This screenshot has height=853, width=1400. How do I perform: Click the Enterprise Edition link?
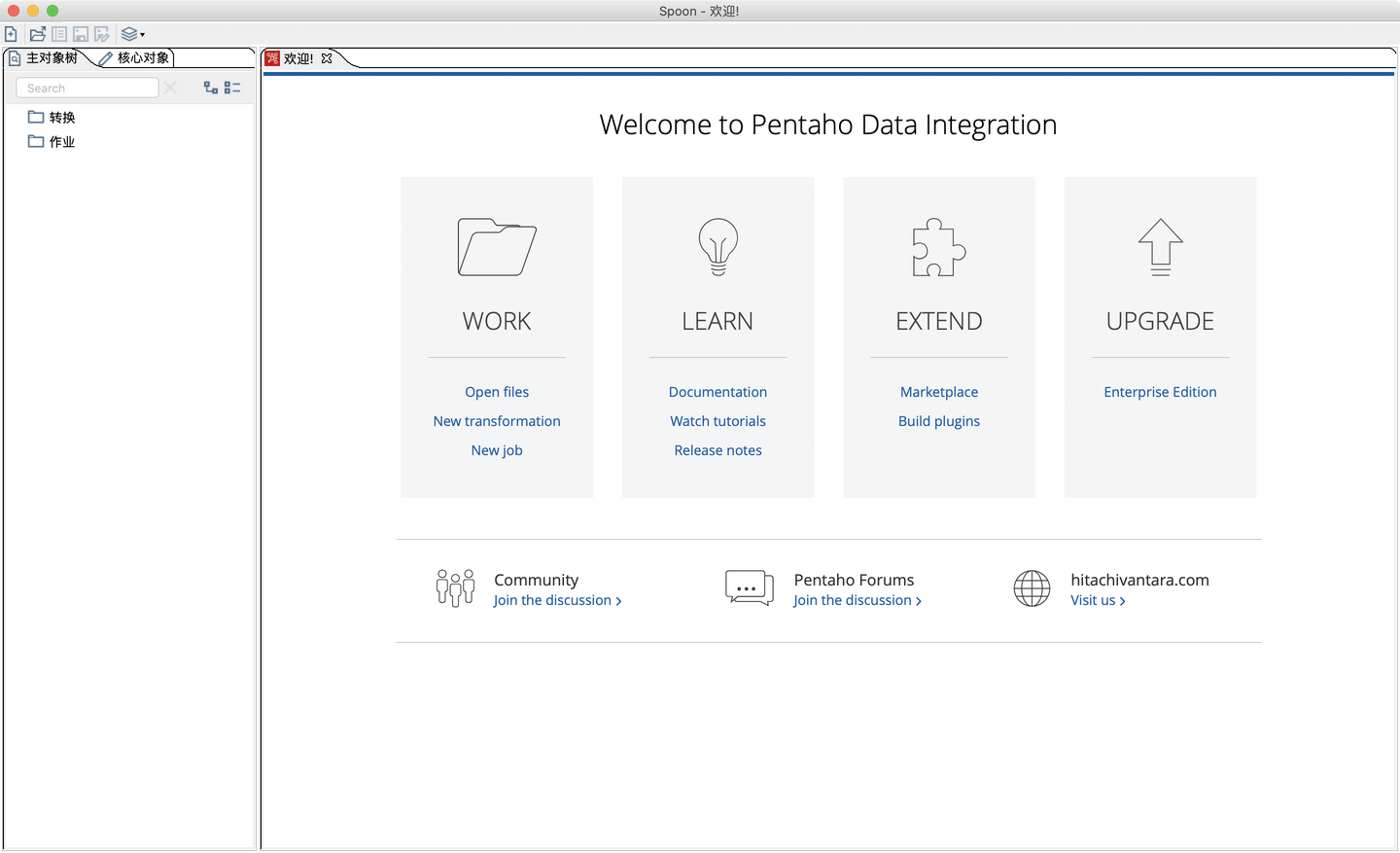[1160, 392]
